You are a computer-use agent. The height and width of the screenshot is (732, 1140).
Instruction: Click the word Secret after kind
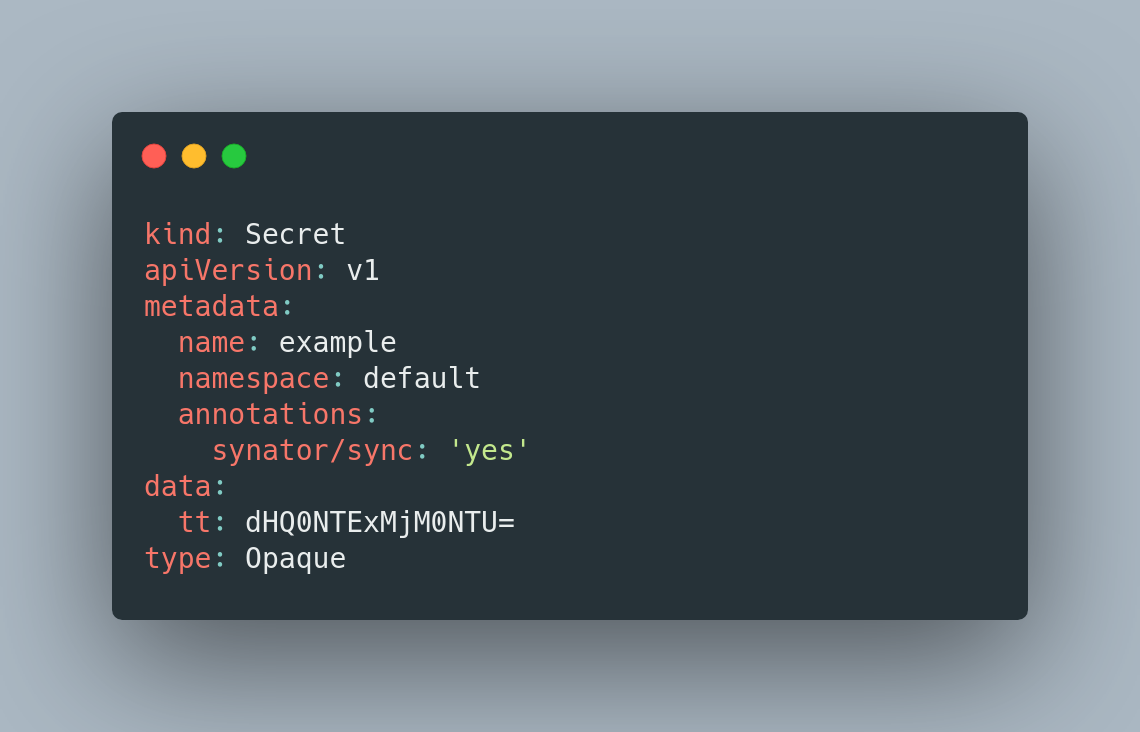(295, 234)
